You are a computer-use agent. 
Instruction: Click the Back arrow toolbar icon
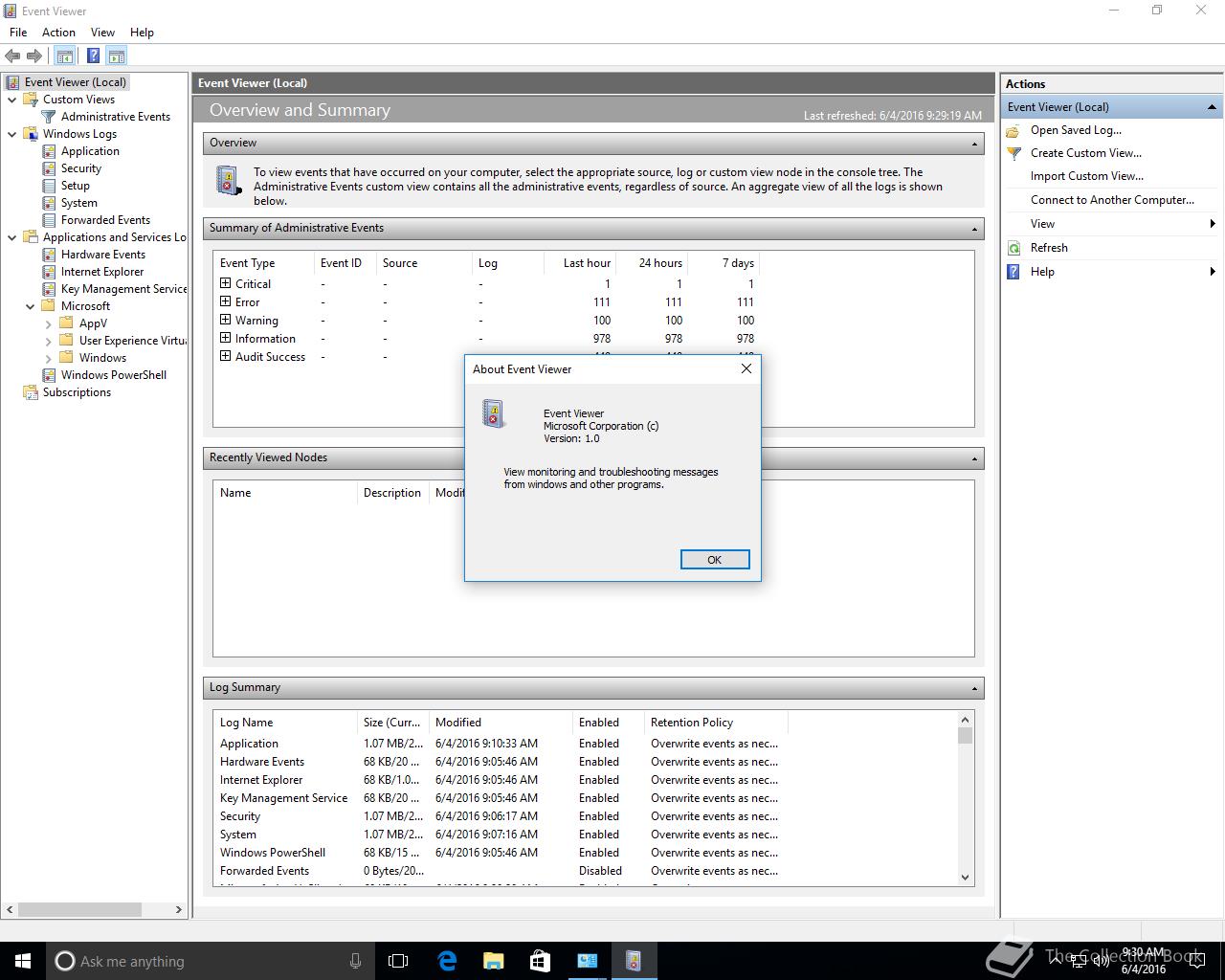12,56
